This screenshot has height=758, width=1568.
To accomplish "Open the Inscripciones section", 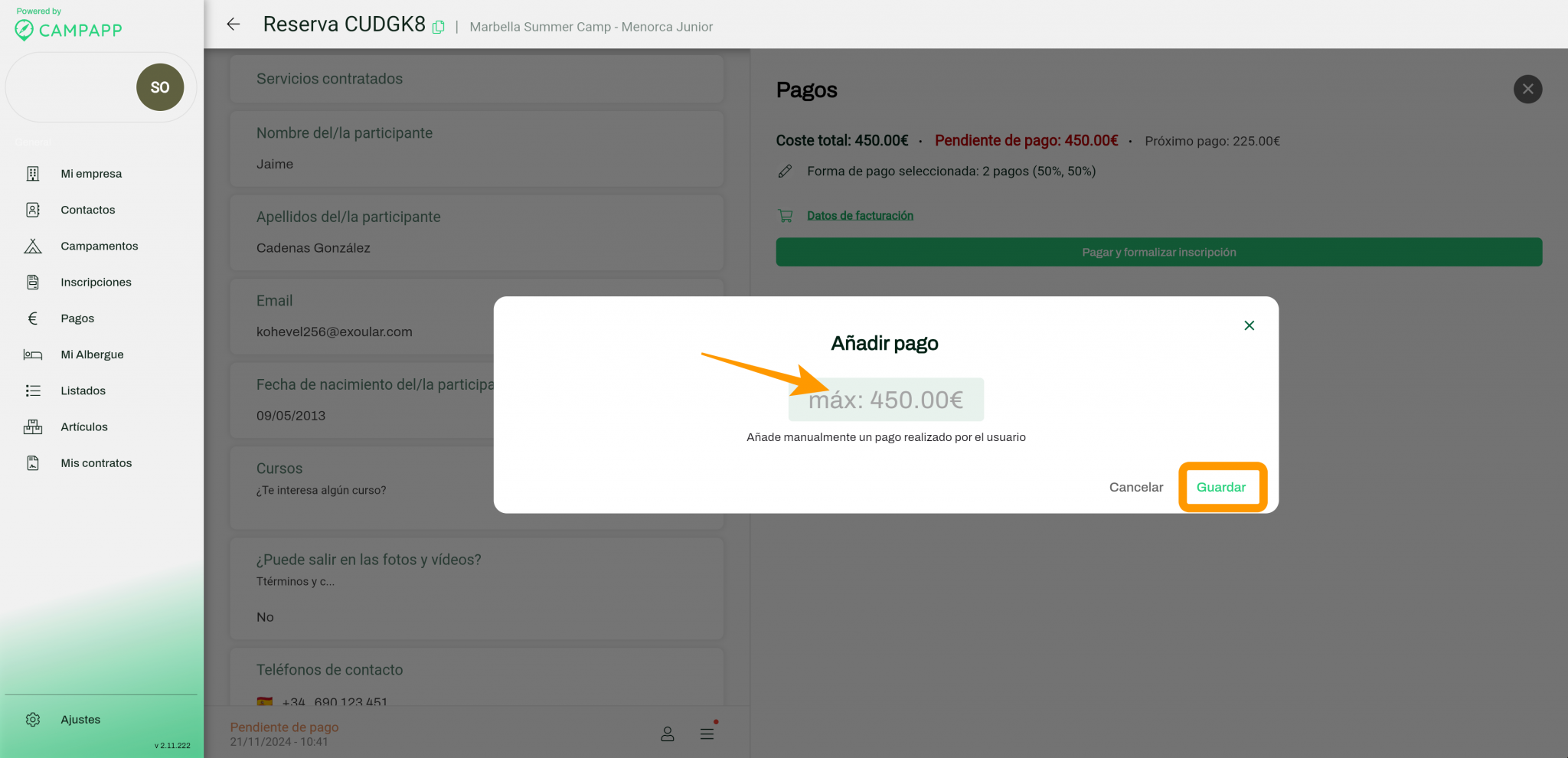I will tap(96, 282).
